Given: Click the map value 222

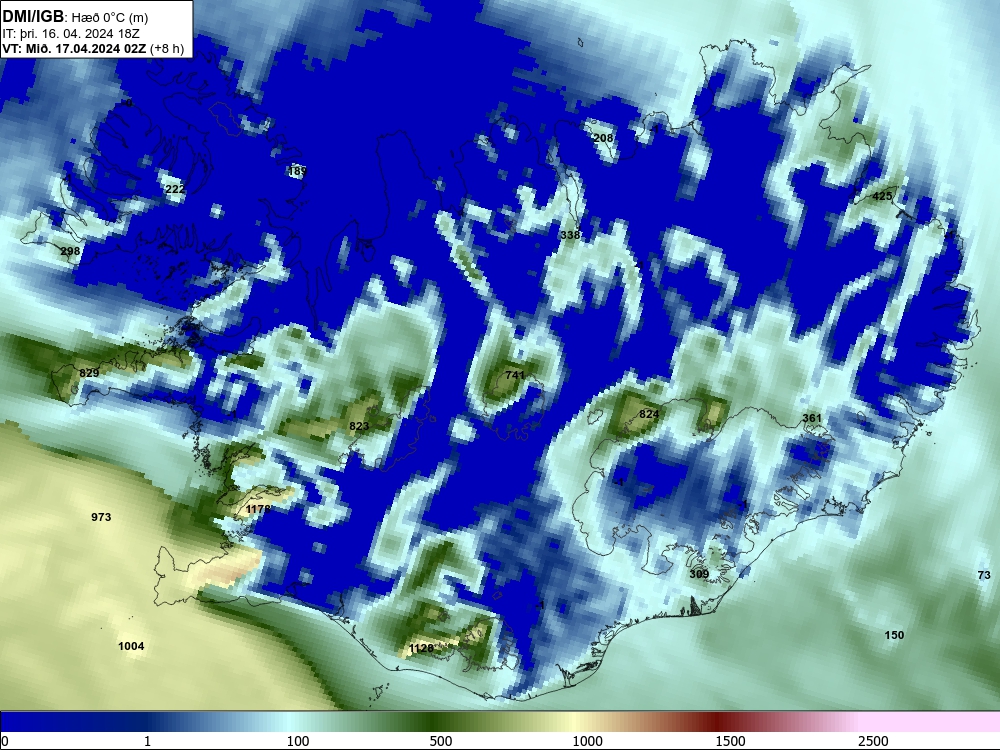Looking at the screenshot, I should pos(175,189).
